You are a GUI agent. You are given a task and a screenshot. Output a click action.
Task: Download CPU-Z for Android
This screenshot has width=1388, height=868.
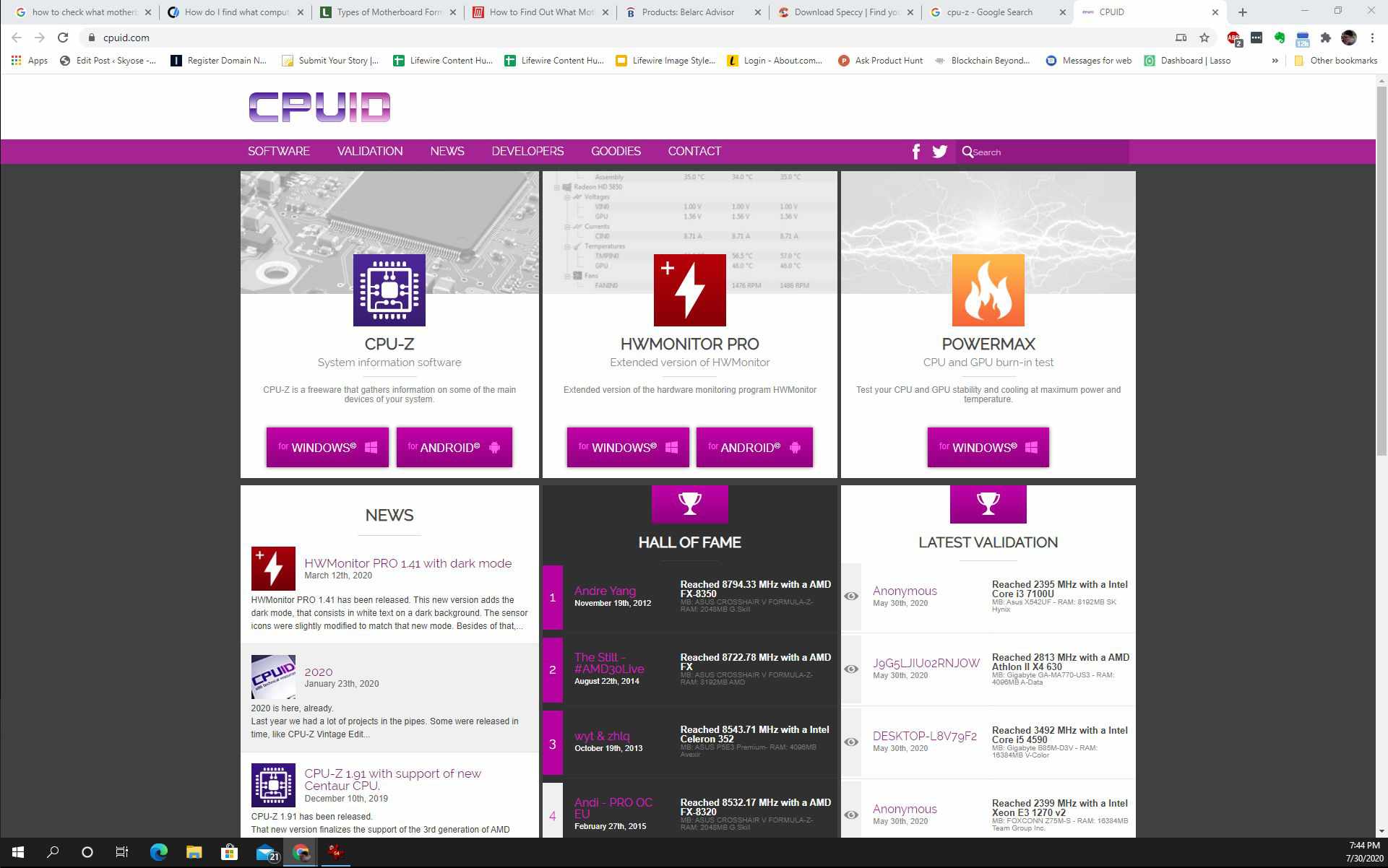point(454,447)
